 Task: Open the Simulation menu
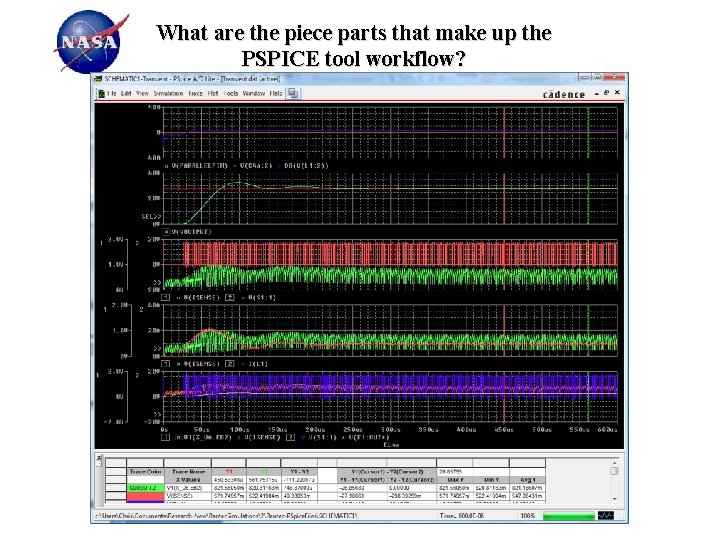coord(168,93)
